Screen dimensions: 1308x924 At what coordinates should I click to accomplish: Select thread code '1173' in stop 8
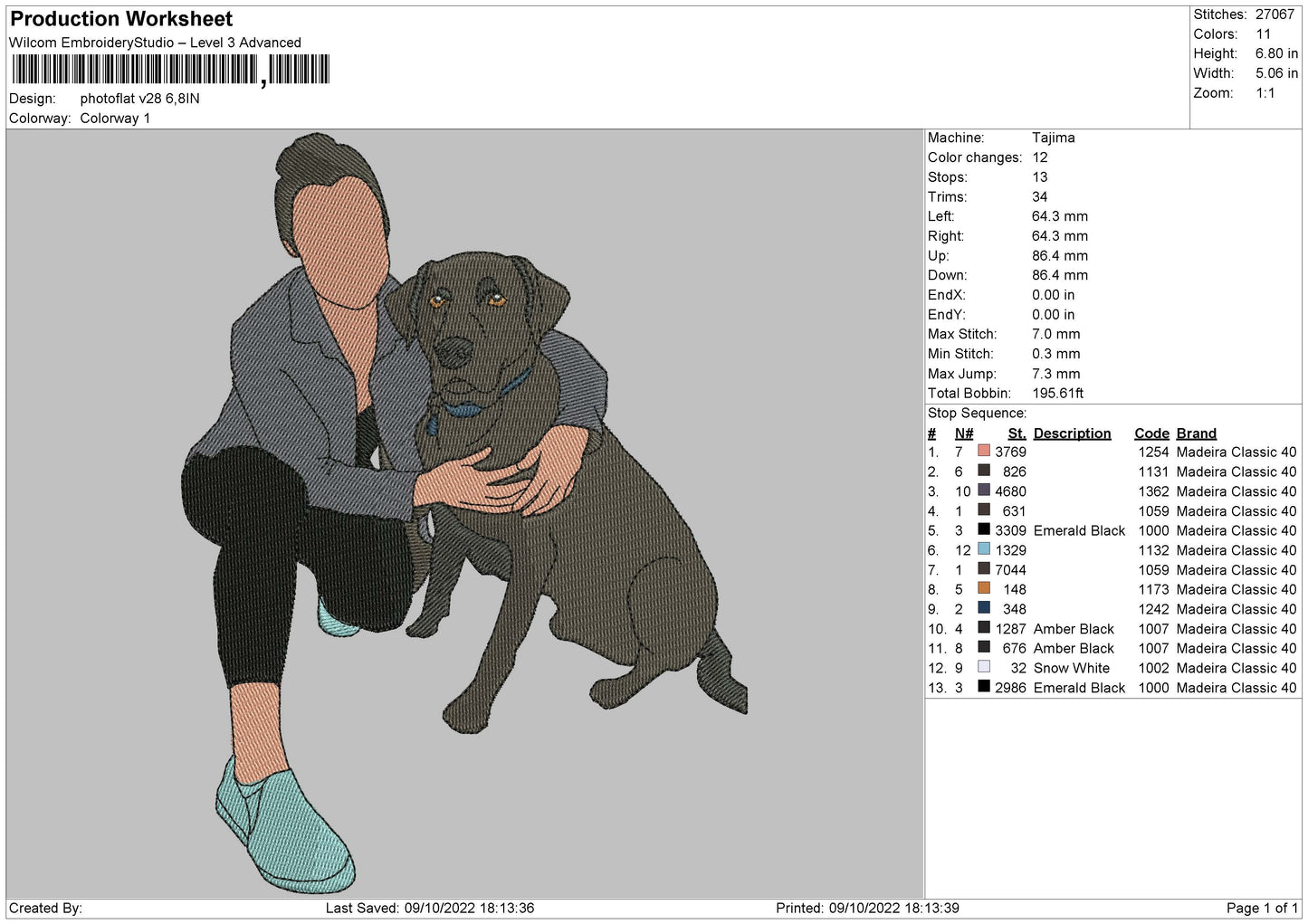coord(1154,589)
